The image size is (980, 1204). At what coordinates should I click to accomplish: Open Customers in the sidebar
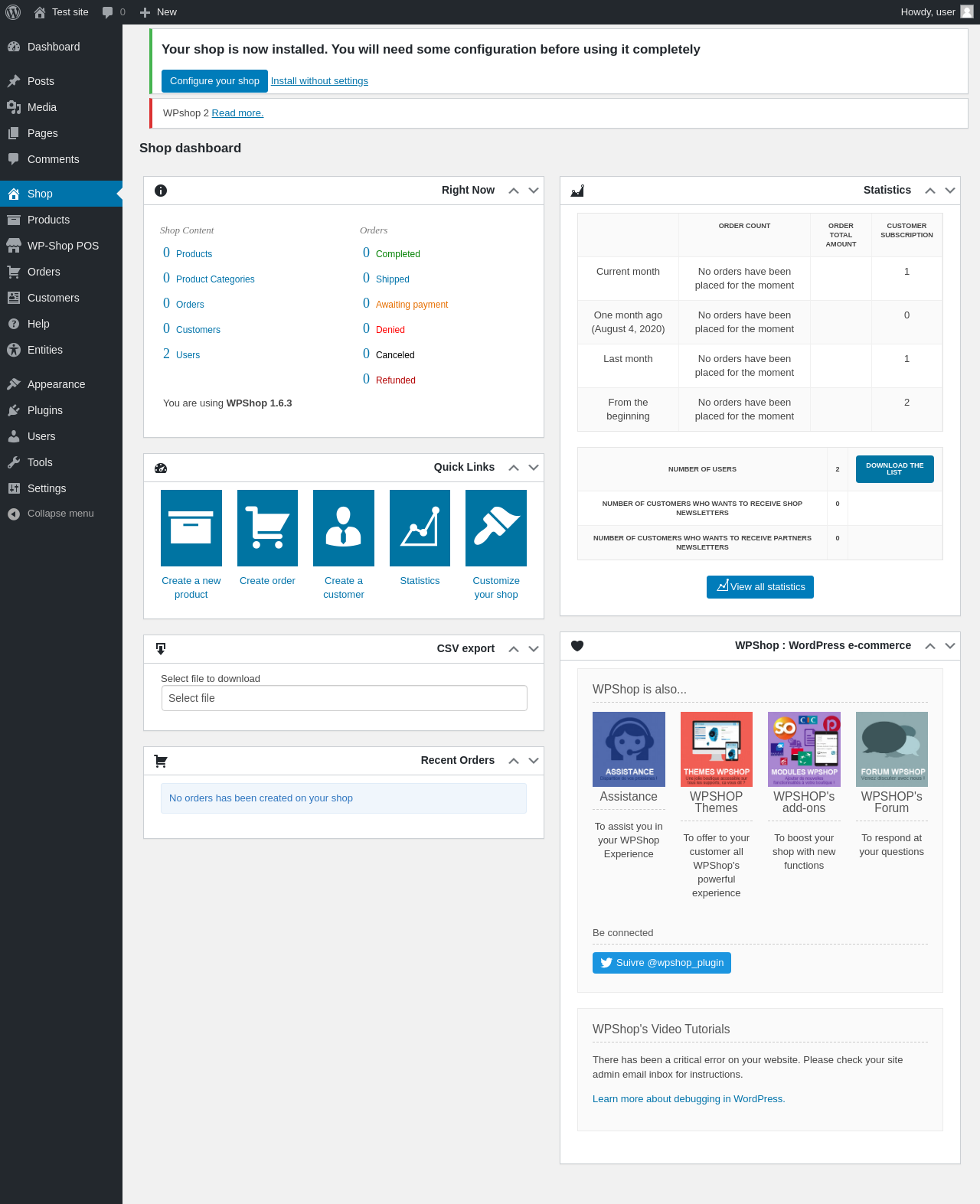[61, 298]
